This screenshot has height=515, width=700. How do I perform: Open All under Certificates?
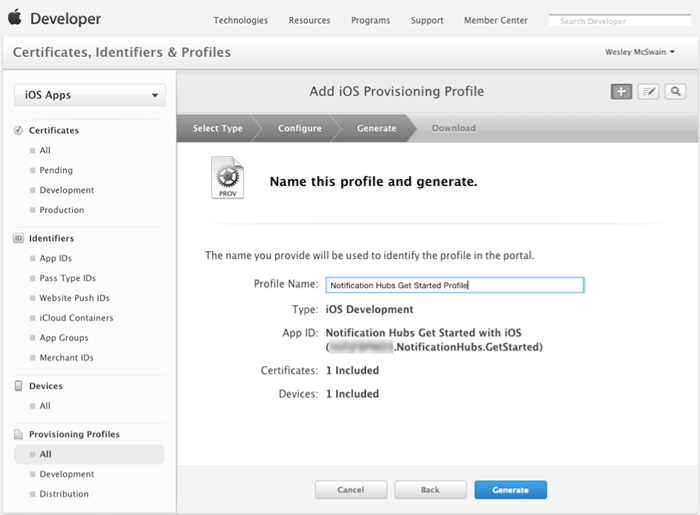point(45,150)
